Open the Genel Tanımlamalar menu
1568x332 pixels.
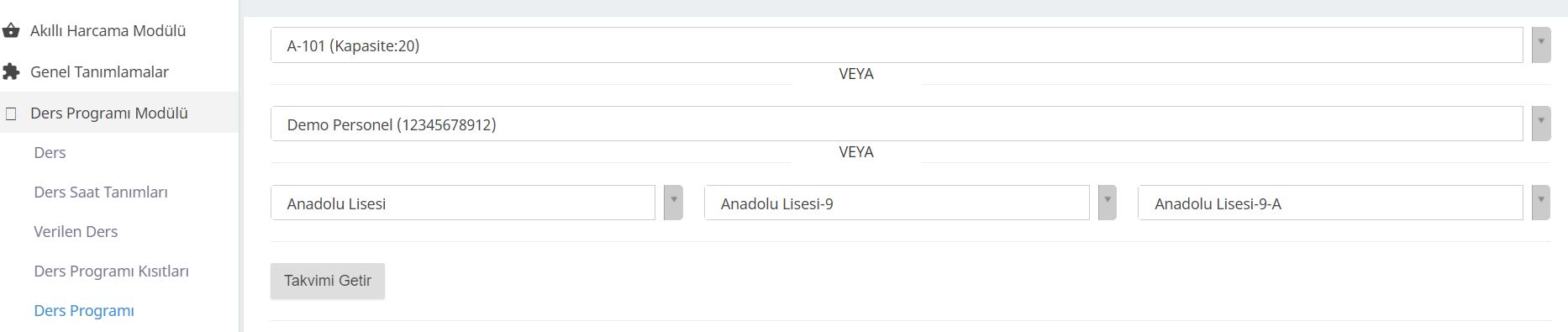click(x=99, y=72)
